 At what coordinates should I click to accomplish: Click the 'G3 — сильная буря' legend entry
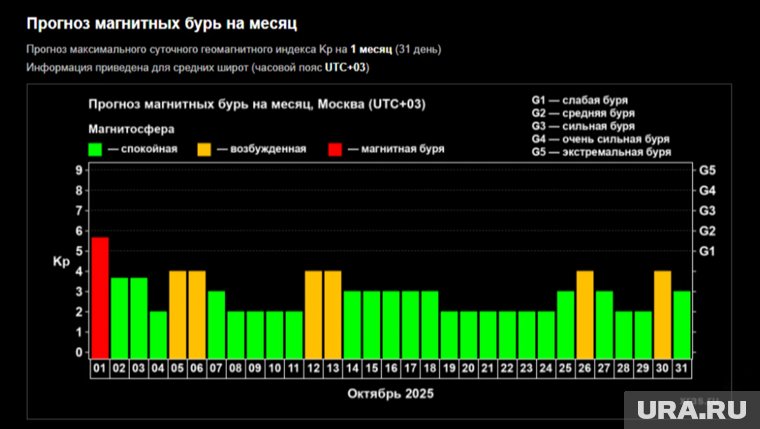pos(583,126)
